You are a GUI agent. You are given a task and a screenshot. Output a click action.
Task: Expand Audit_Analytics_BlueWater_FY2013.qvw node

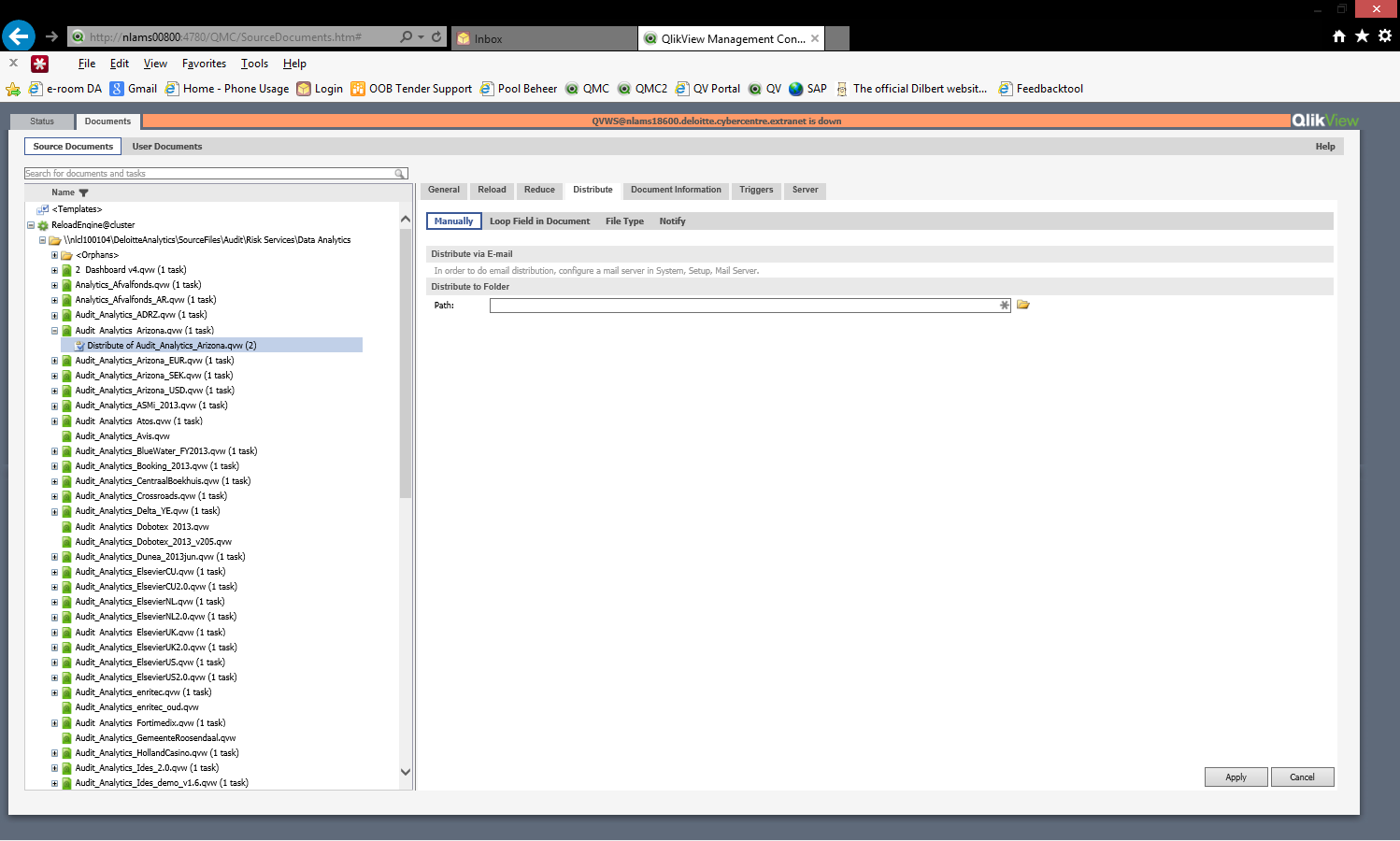pos(54,451)
